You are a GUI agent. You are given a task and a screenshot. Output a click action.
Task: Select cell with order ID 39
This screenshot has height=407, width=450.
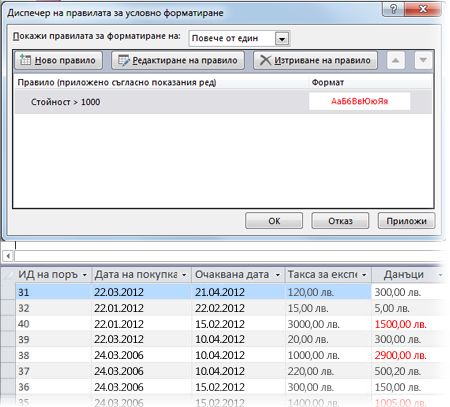coord(53,339)
